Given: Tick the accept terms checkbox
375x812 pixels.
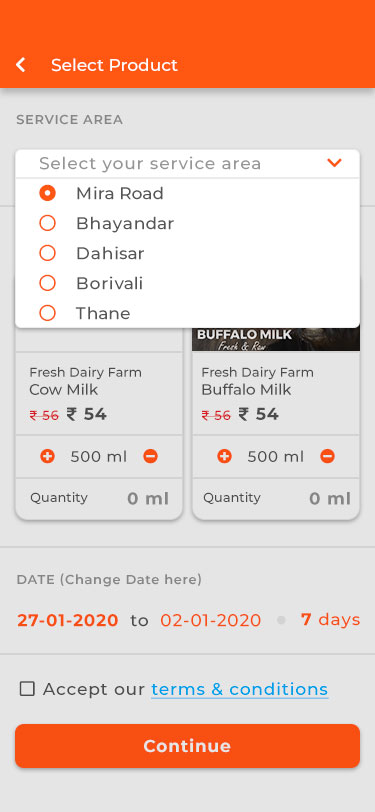Looking at the screenshot, I should [27, 689].
